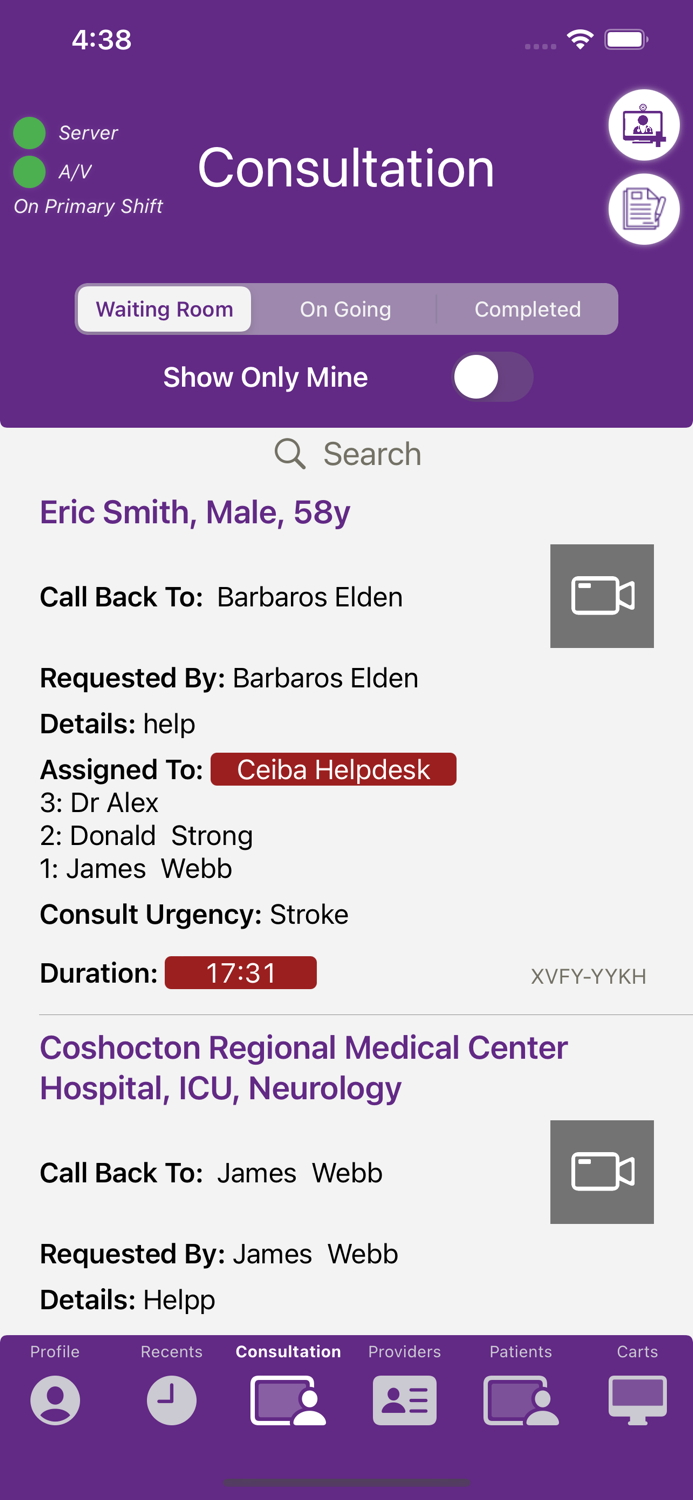The width and height of the screenshot is (693, 1500).
Task: Start the video call for Coshocton consultation
Action: [x=601, y=1171]
